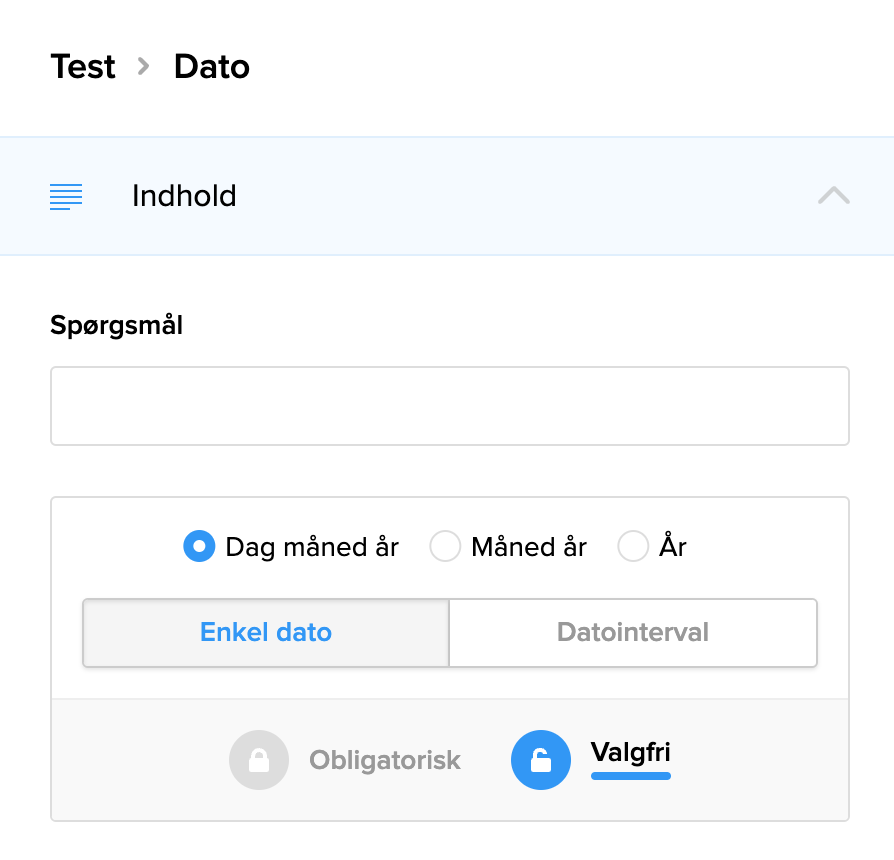Select the 'Dag måned år' radio button
894x860 pixels.
198,547
